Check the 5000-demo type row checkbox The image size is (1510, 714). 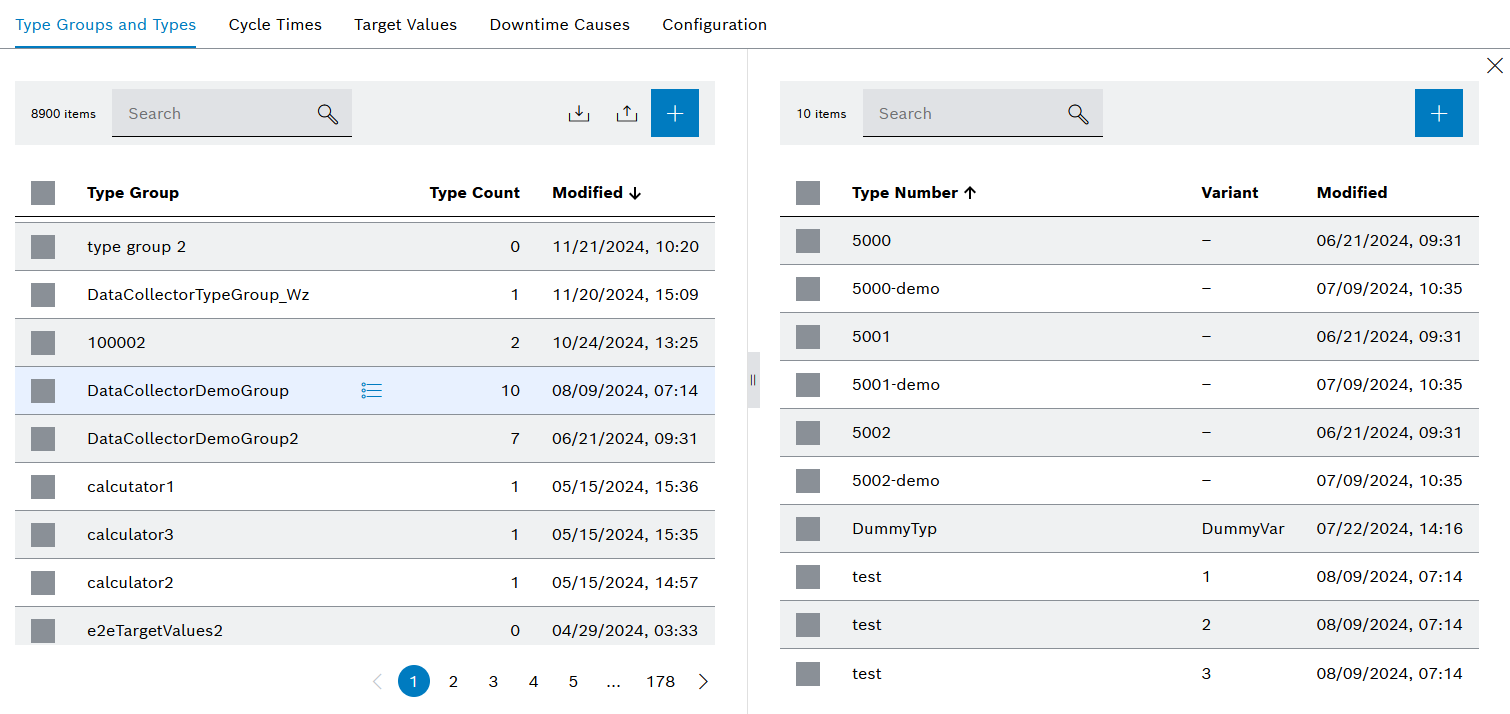click(x=808, y=289)
